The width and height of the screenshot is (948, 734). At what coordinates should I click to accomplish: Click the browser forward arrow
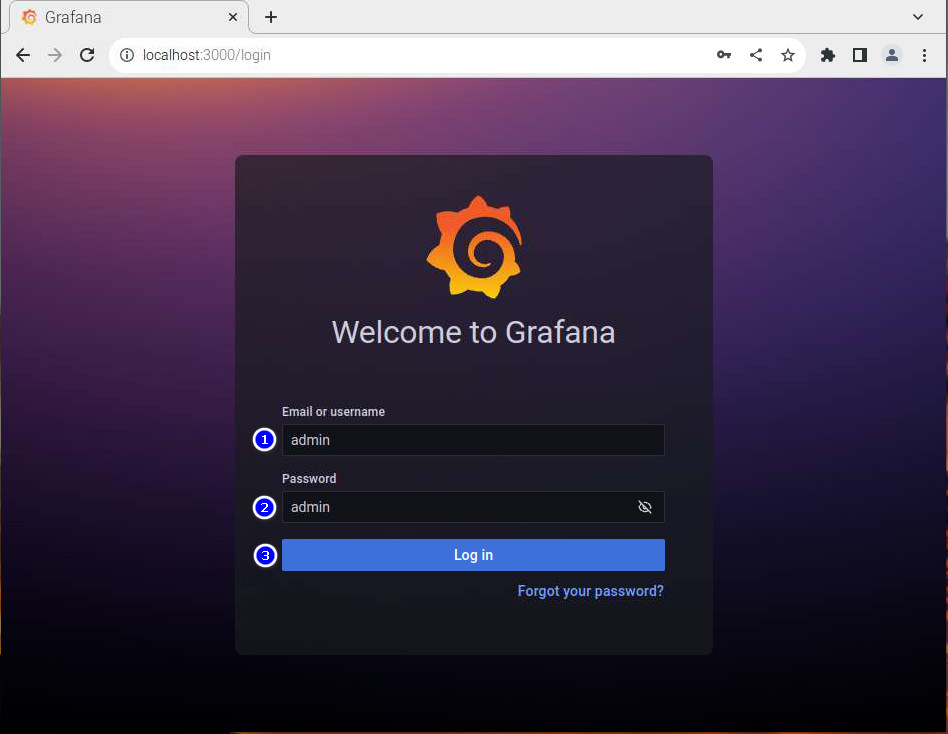click(x=55, y=55)
